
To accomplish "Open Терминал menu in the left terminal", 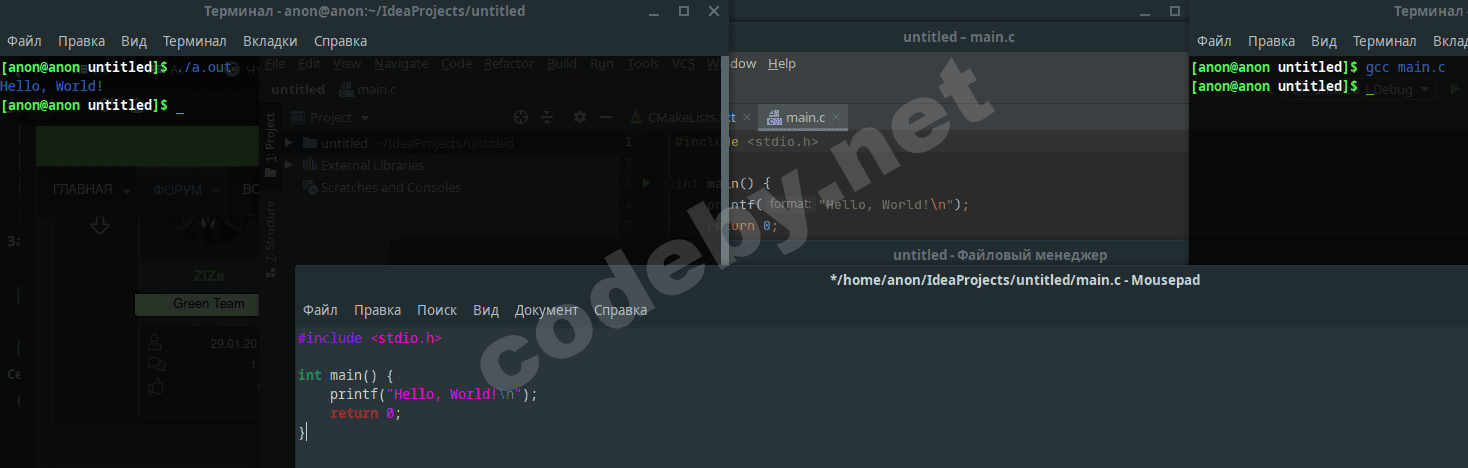I will point(195,41).
